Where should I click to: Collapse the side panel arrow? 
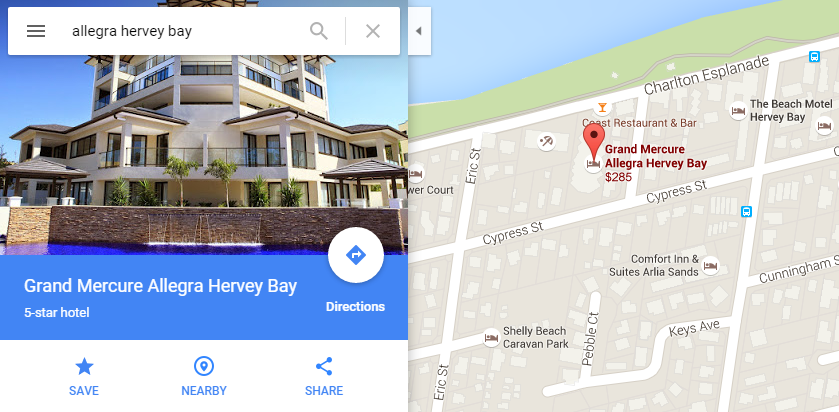pyautogui.click(x=419, y=31)
